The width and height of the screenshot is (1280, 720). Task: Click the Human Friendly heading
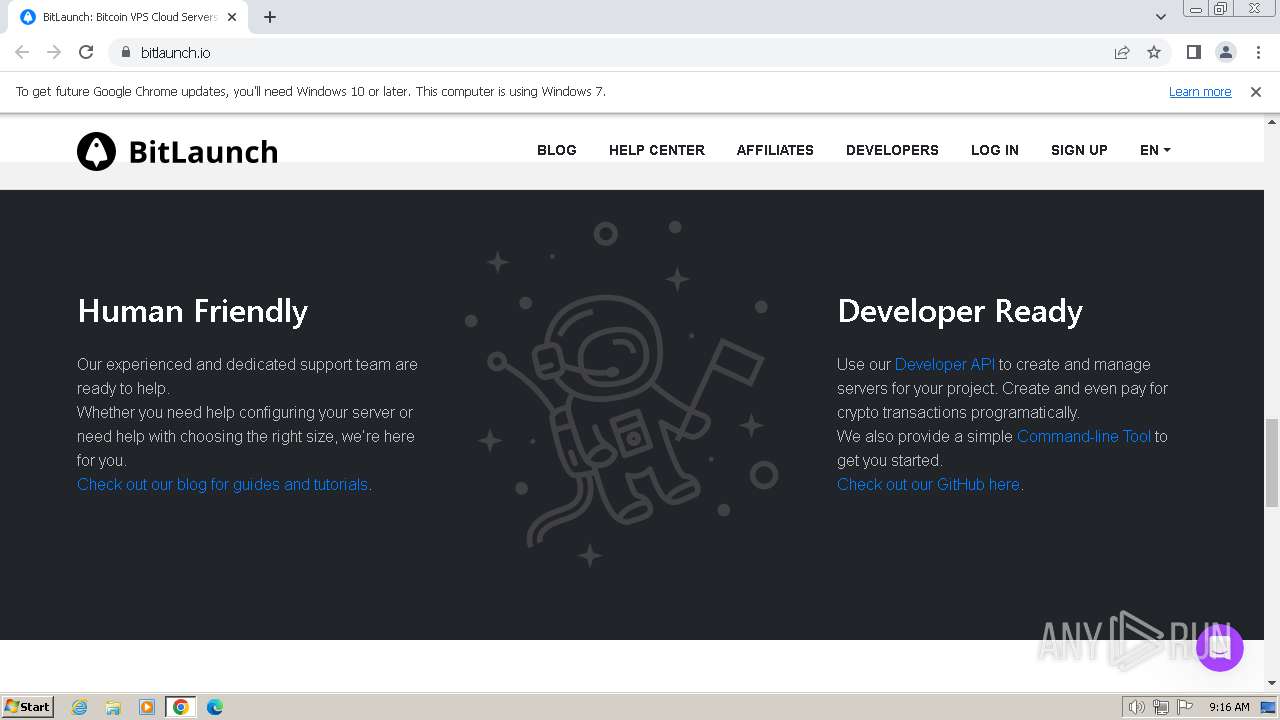pyautogui.click(x=193, y=311)
